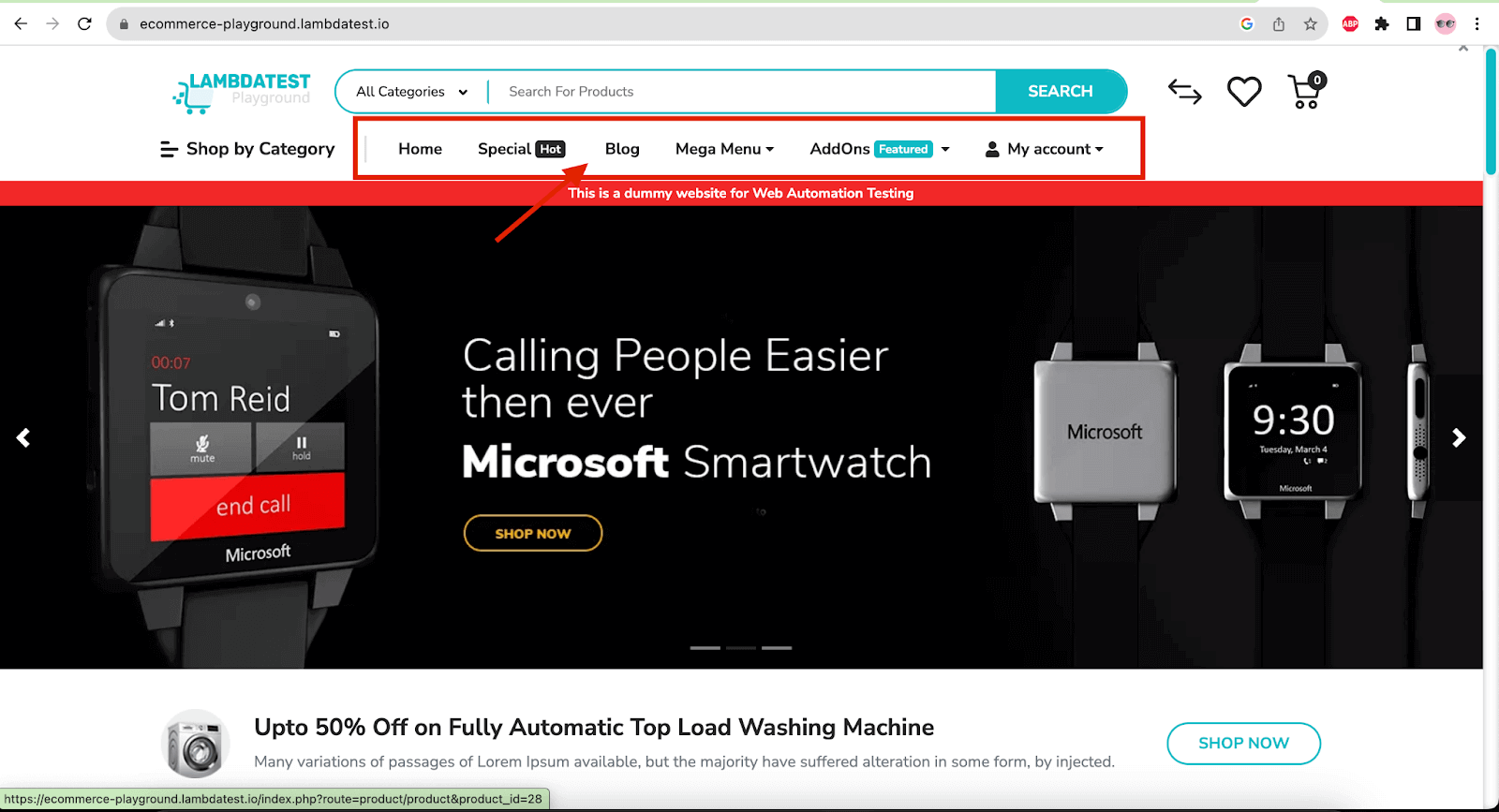Screen dimensions: 1499x812
Task: Bookmark this page with star icon
Action: point(1311,24)
